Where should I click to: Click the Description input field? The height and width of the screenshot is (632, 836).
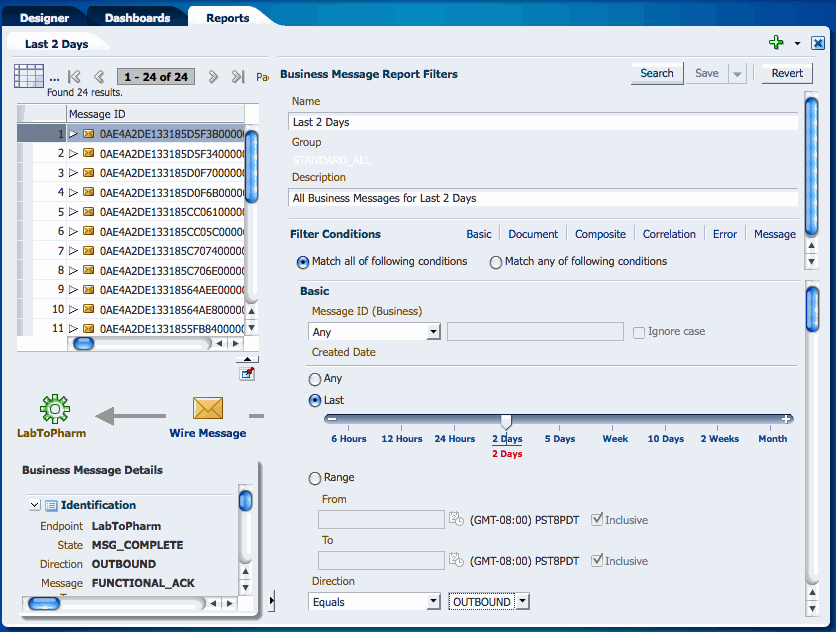click(x=543, y=198)
